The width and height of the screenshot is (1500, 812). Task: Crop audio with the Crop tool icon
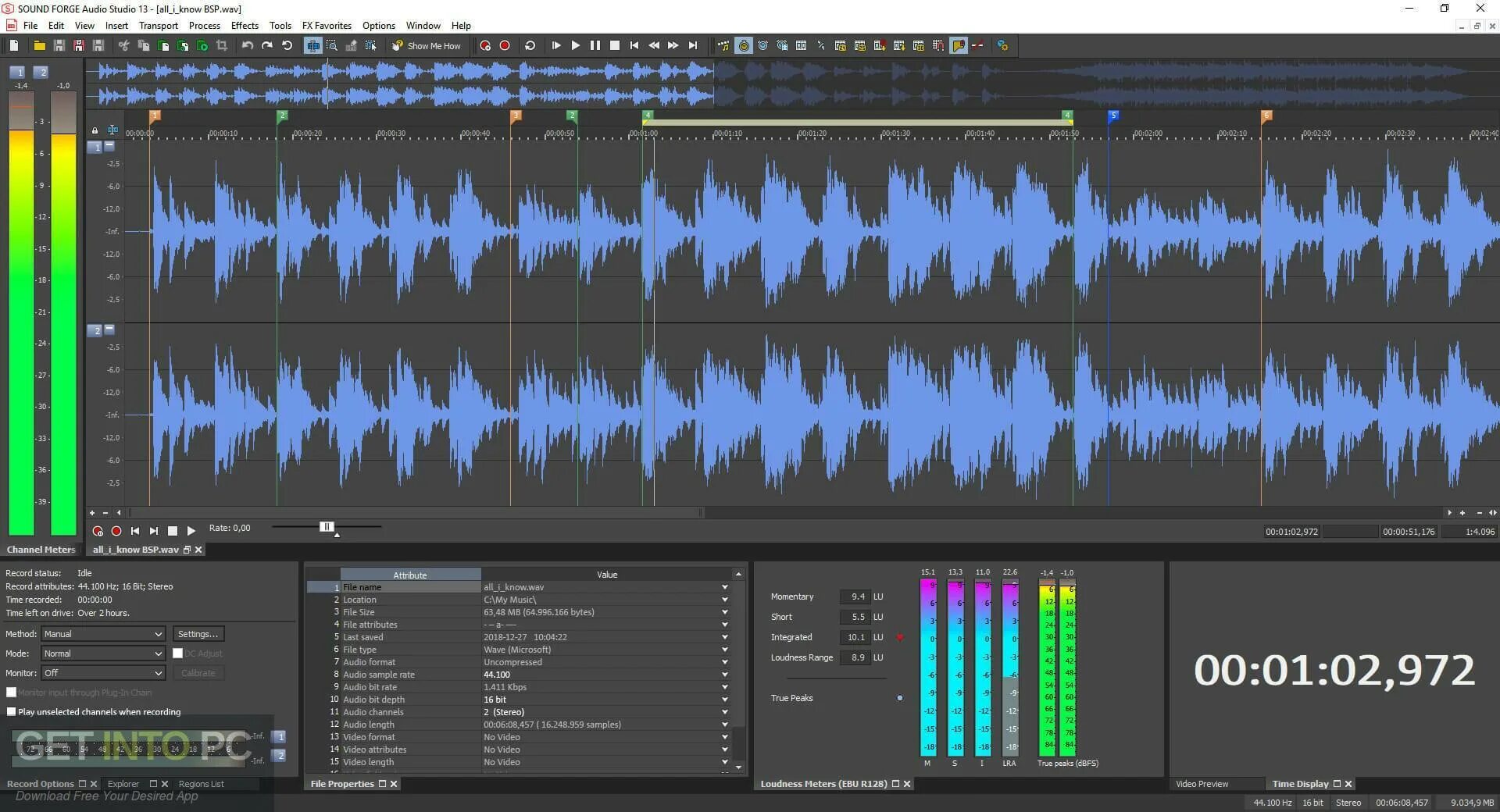(x=222, y=45)
